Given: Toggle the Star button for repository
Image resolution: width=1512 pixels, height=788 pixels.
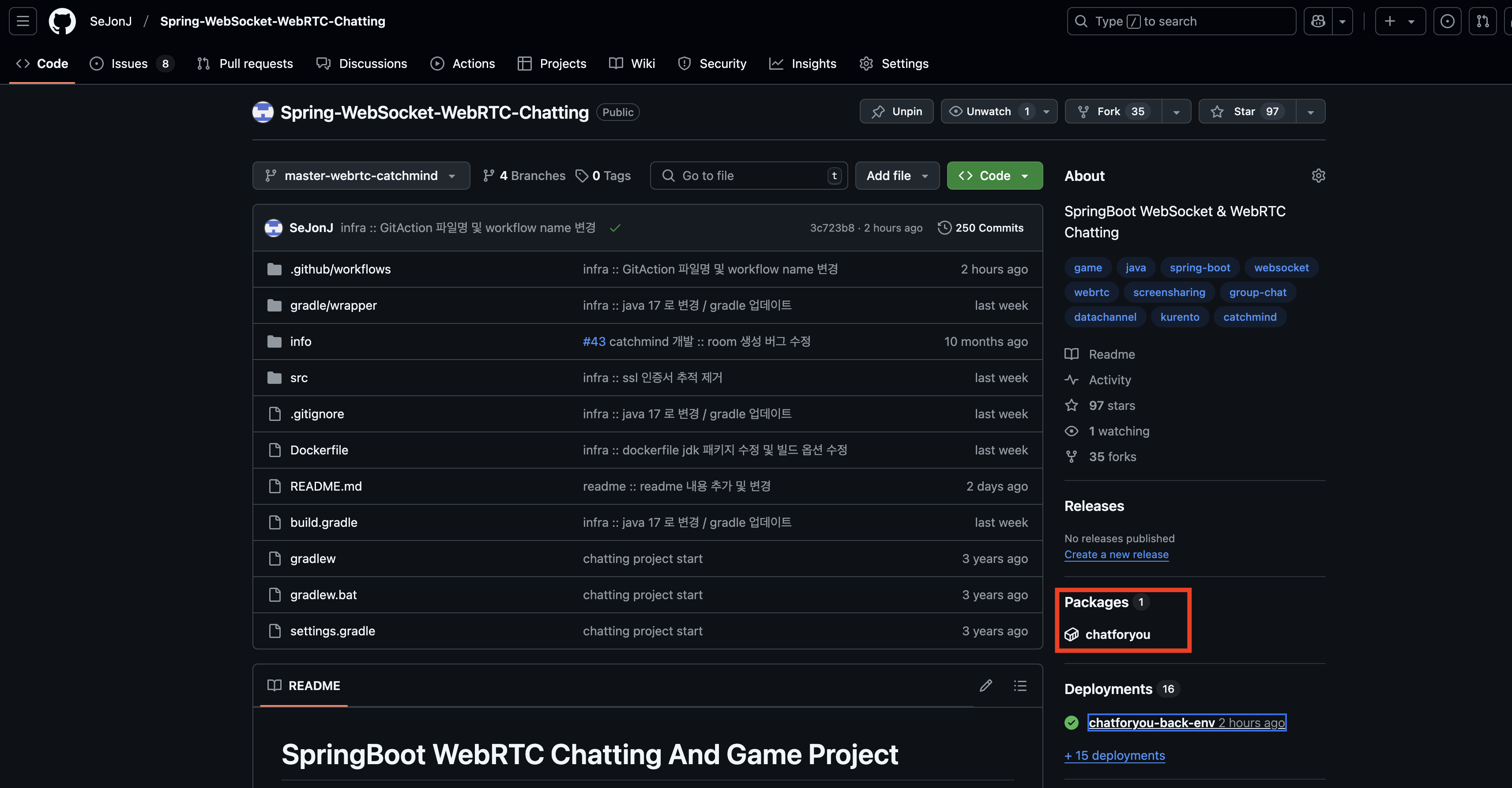Looking at the screenshot, I should point(1245,112).
